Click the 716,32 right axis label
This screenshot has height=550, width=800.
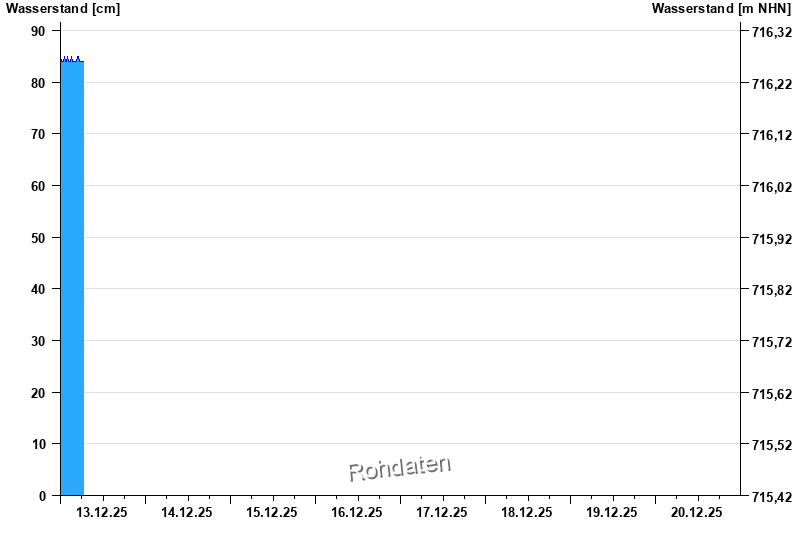[771, 32]
